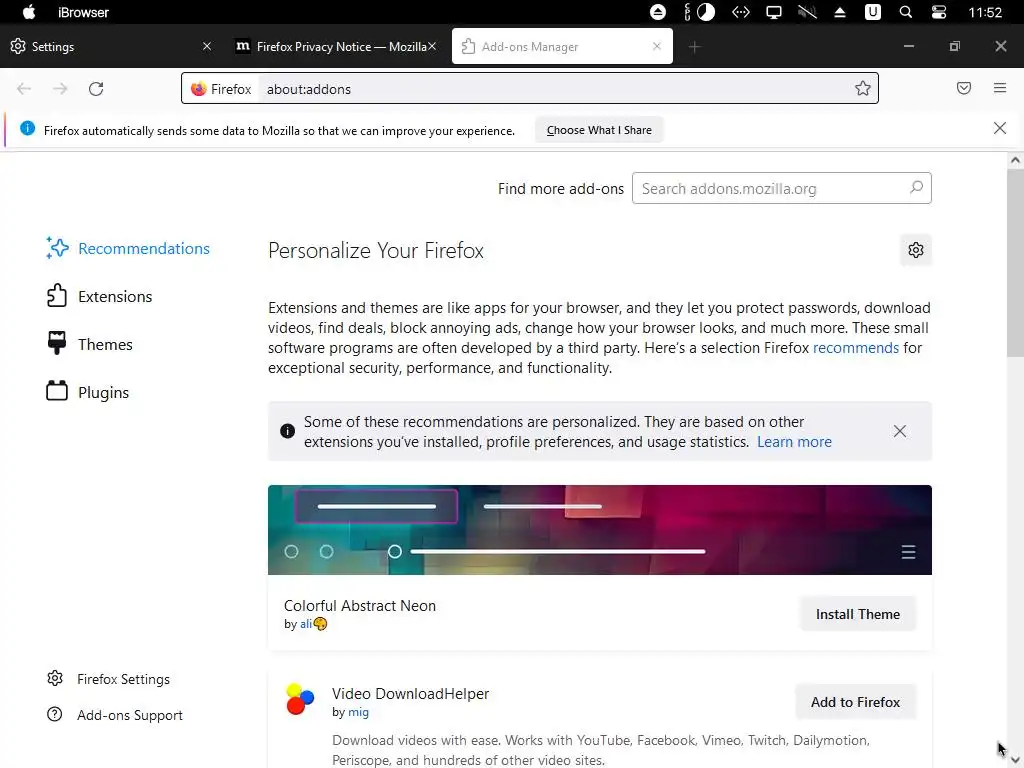Bookmark this page with the star
The height and width of the screenshot is (768, 1024).
click(862, 88)
